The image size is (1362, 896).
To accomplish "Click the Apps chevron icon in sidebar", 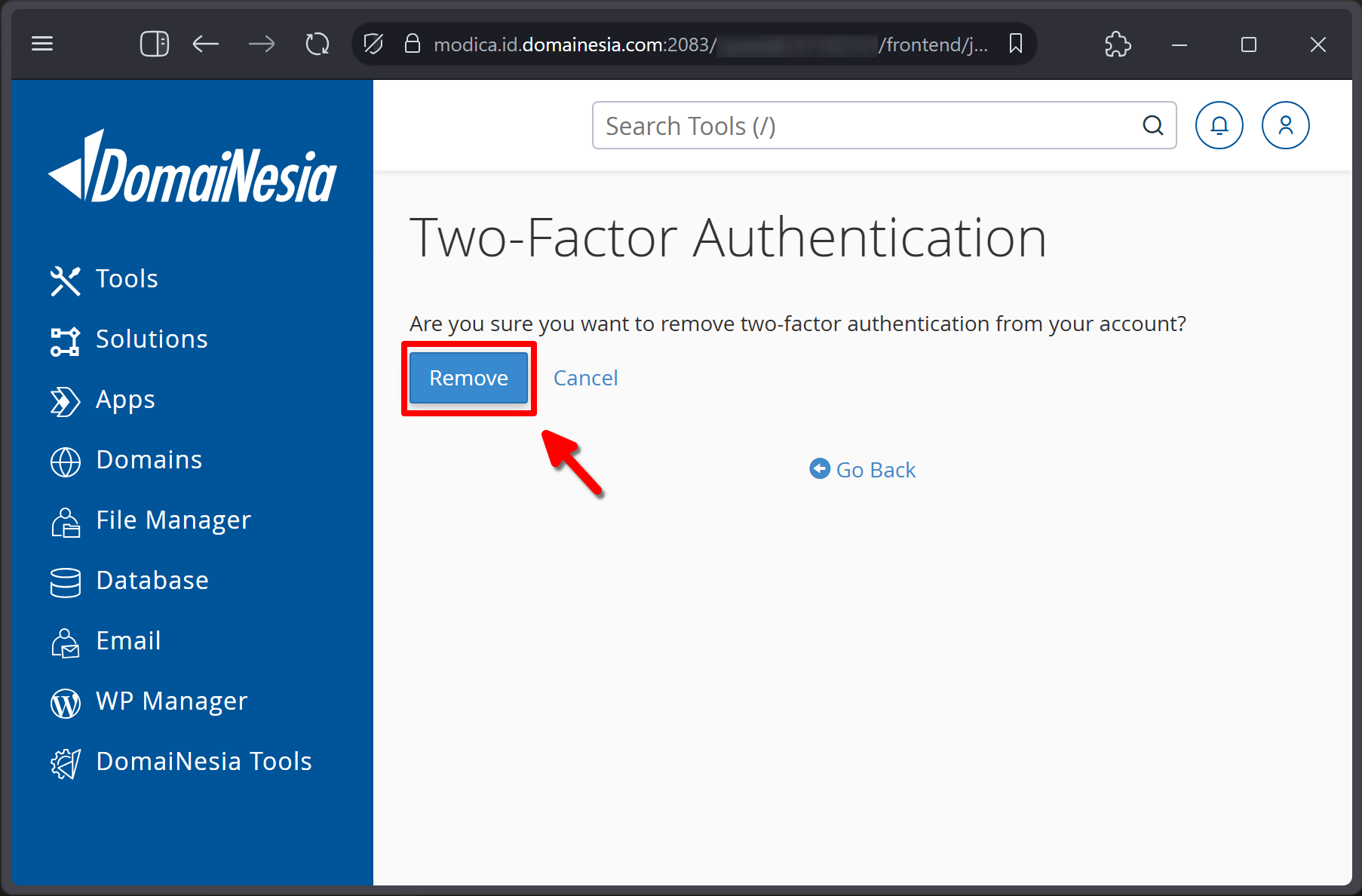I will point(66,401).
